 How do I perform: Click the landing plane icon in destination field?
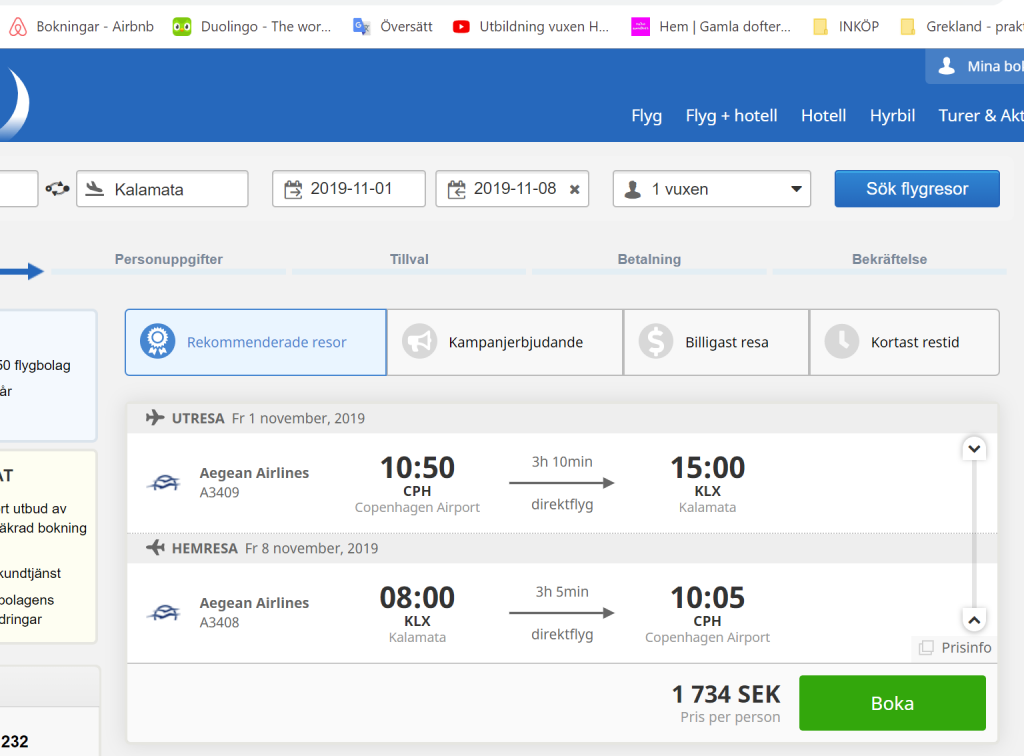click(95, 189)
